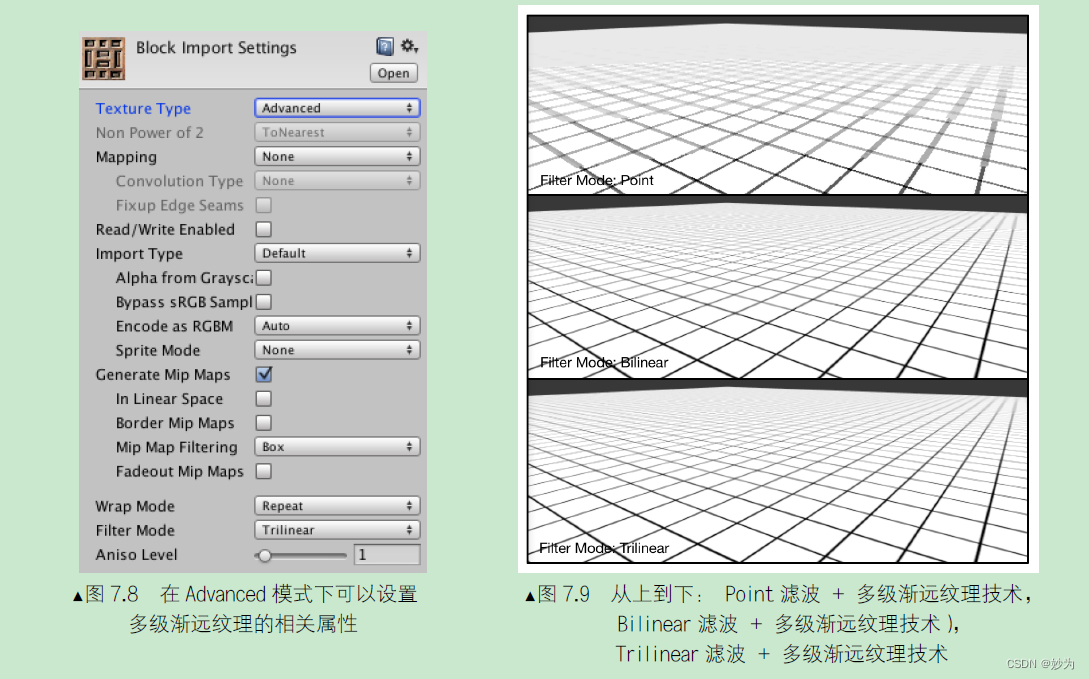Open the Encode as RGBM dropdown set to Auto
This screenshot has width=1089, height=679.
[337, 325]
